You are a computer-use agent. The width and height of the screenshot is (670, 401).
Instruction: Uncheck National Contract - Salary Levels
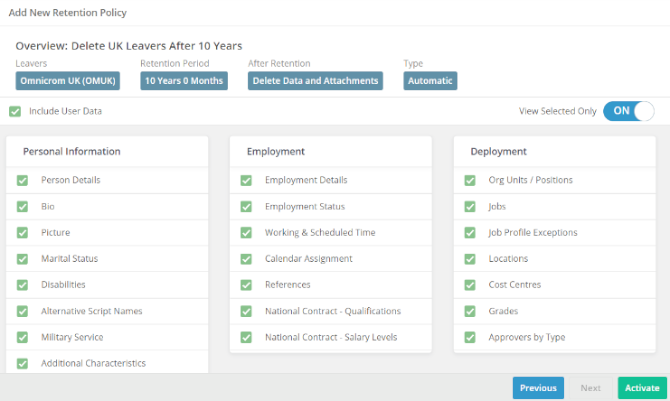click(246, 337)
